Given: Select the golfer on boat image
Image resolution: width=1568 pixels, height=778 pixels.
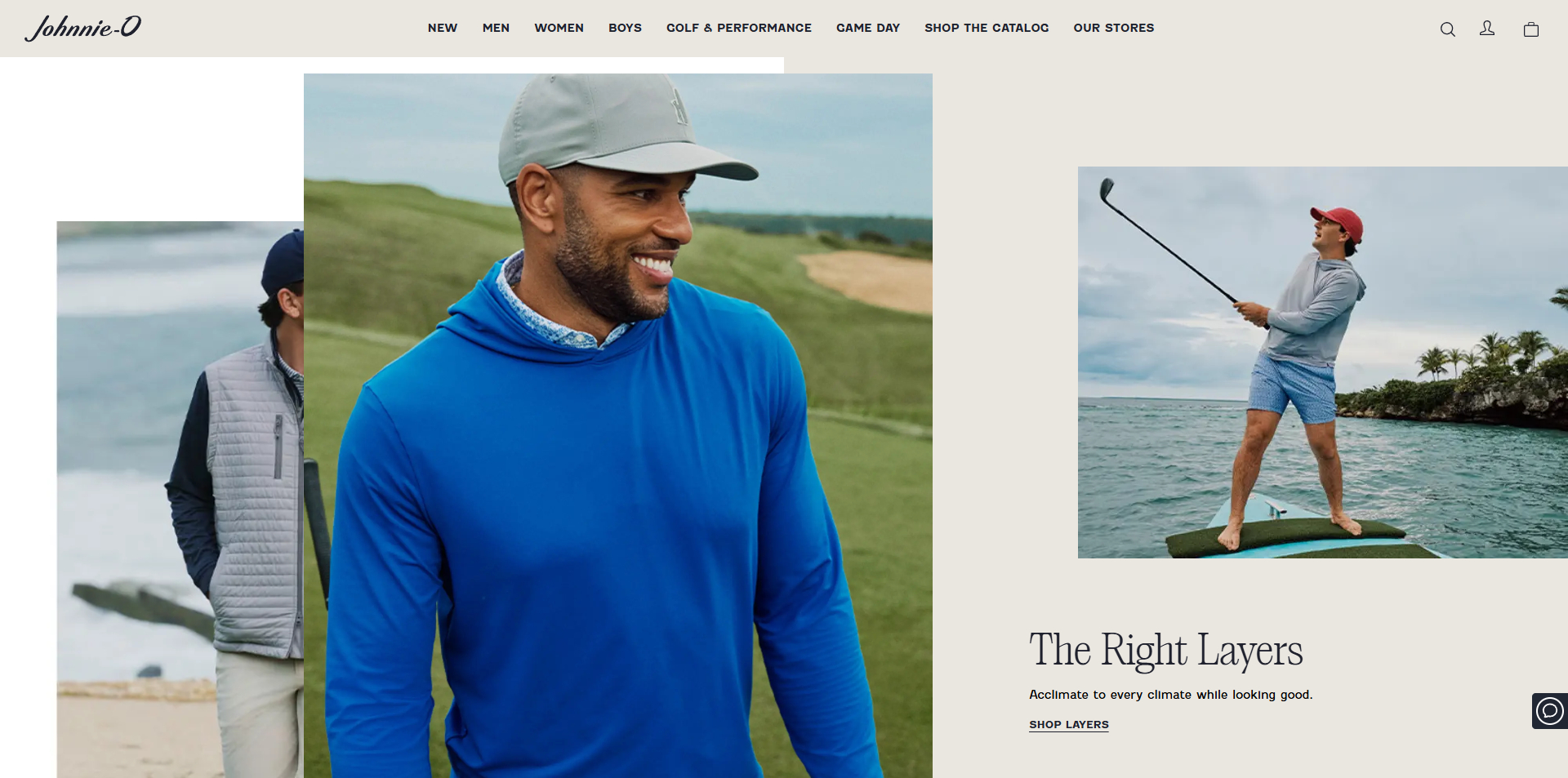Looking at the screenshot, I should (1323, 362).
